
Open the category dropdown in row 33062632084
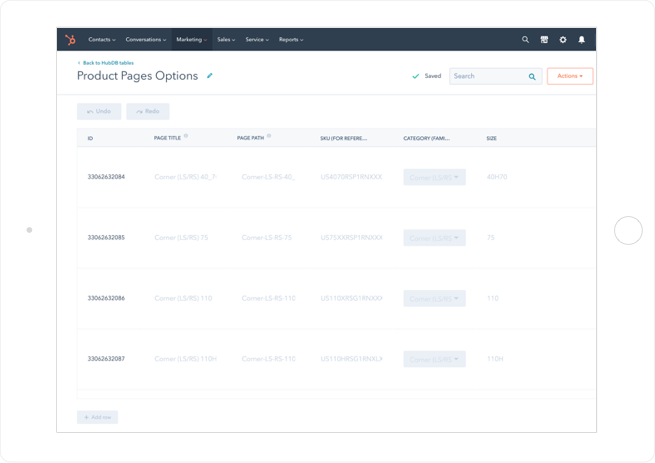tap(434, 177)
